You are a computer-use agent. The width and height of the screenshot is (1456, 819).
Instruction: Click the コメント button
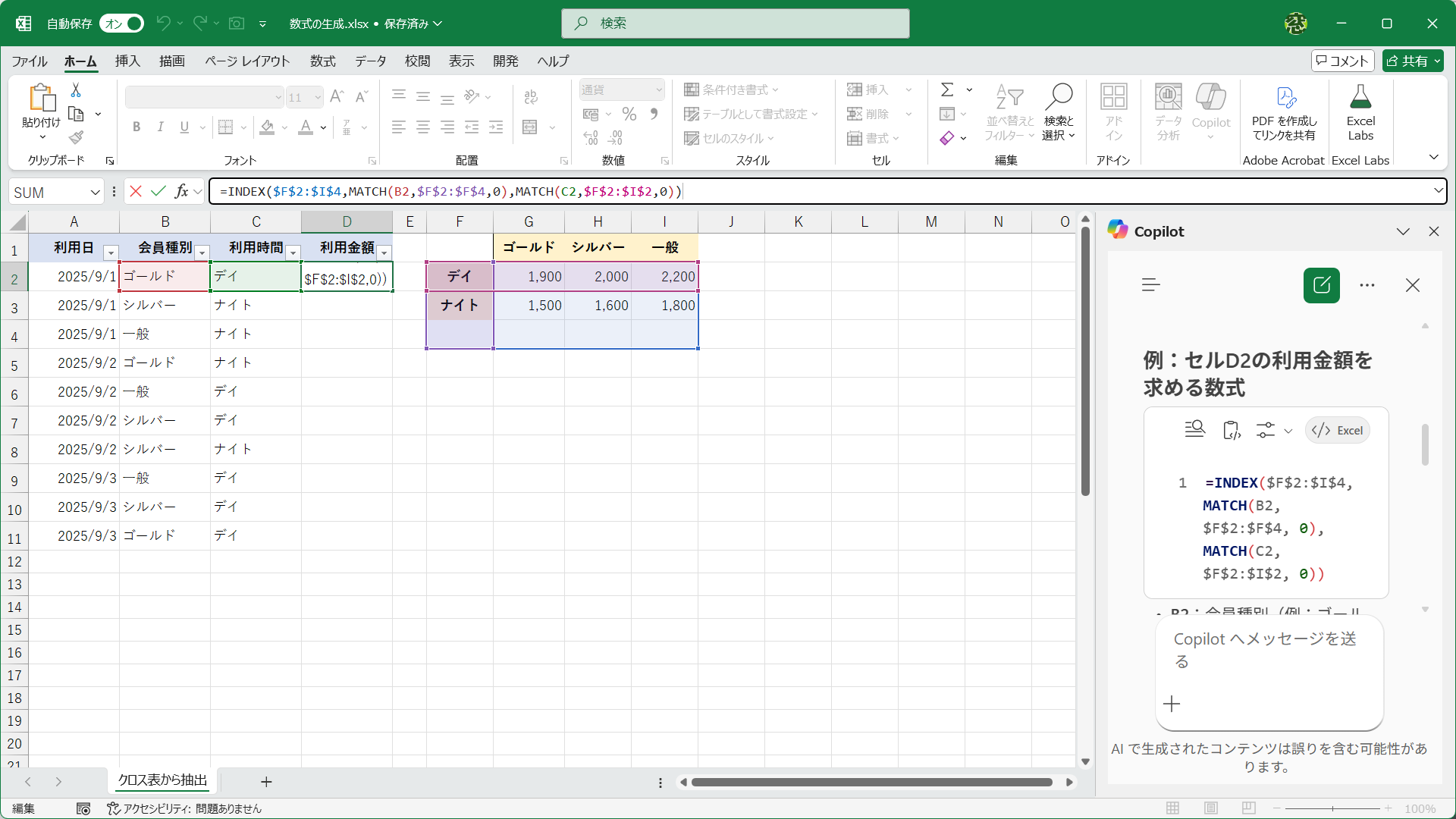(x=1342, y=61)
